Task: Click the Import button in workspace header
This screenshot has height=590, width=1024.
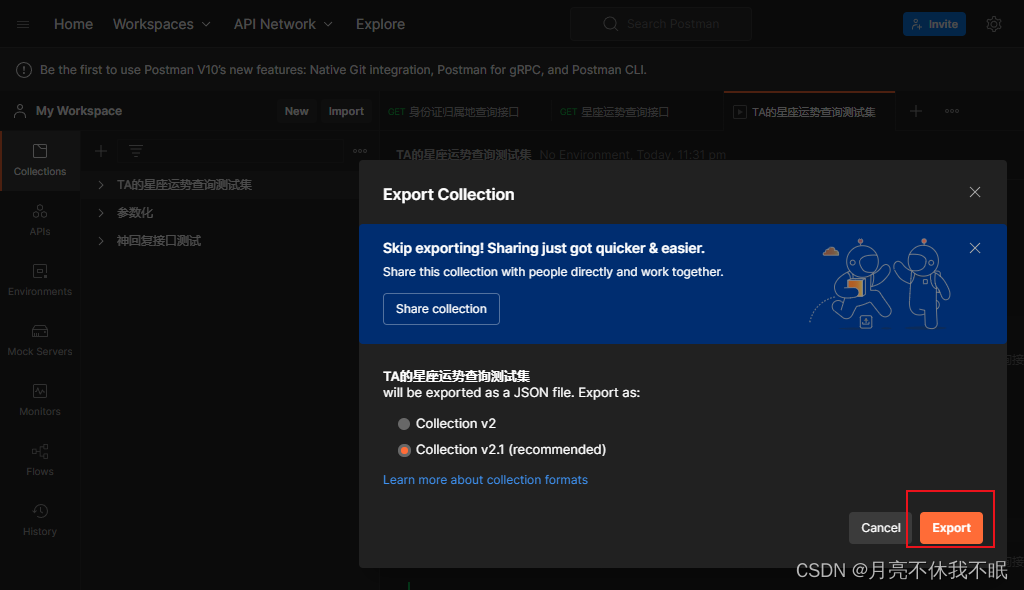Action: [x=346, y=111]
